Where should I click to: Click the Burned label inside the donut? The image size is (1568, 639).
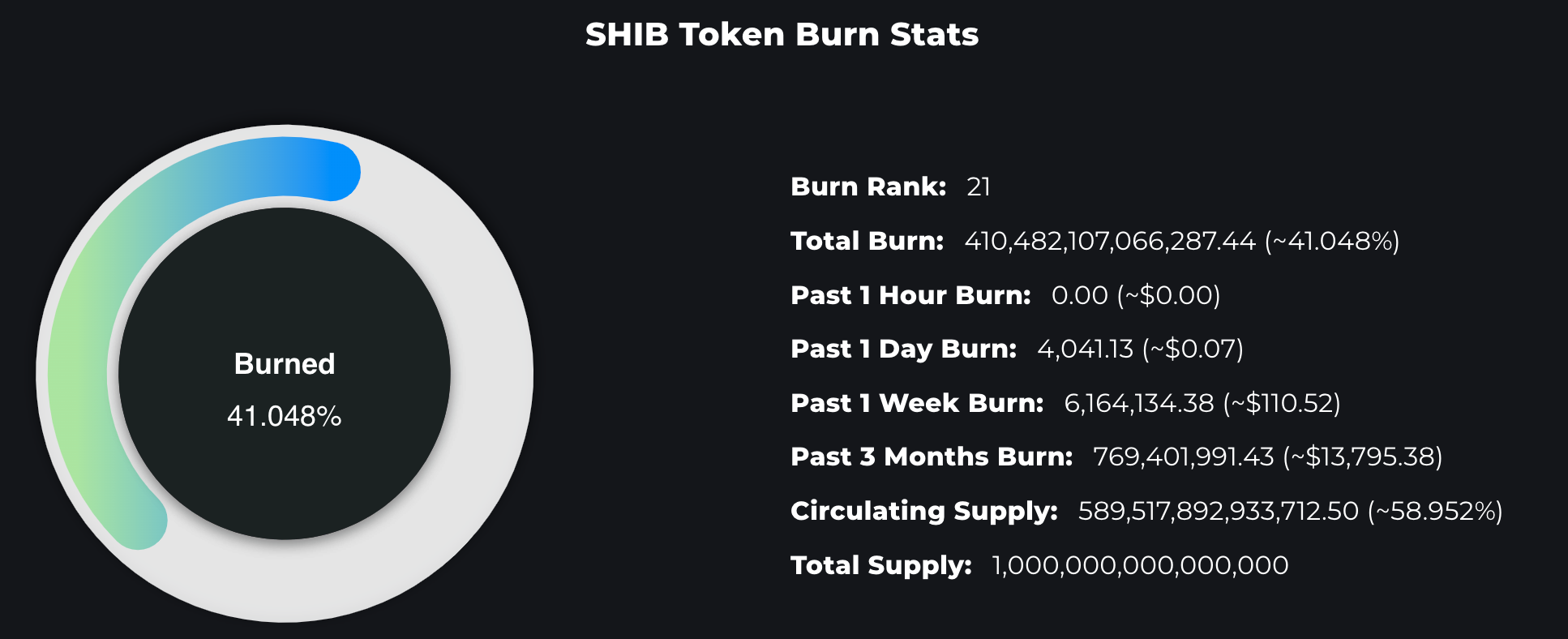click(284, 363)
